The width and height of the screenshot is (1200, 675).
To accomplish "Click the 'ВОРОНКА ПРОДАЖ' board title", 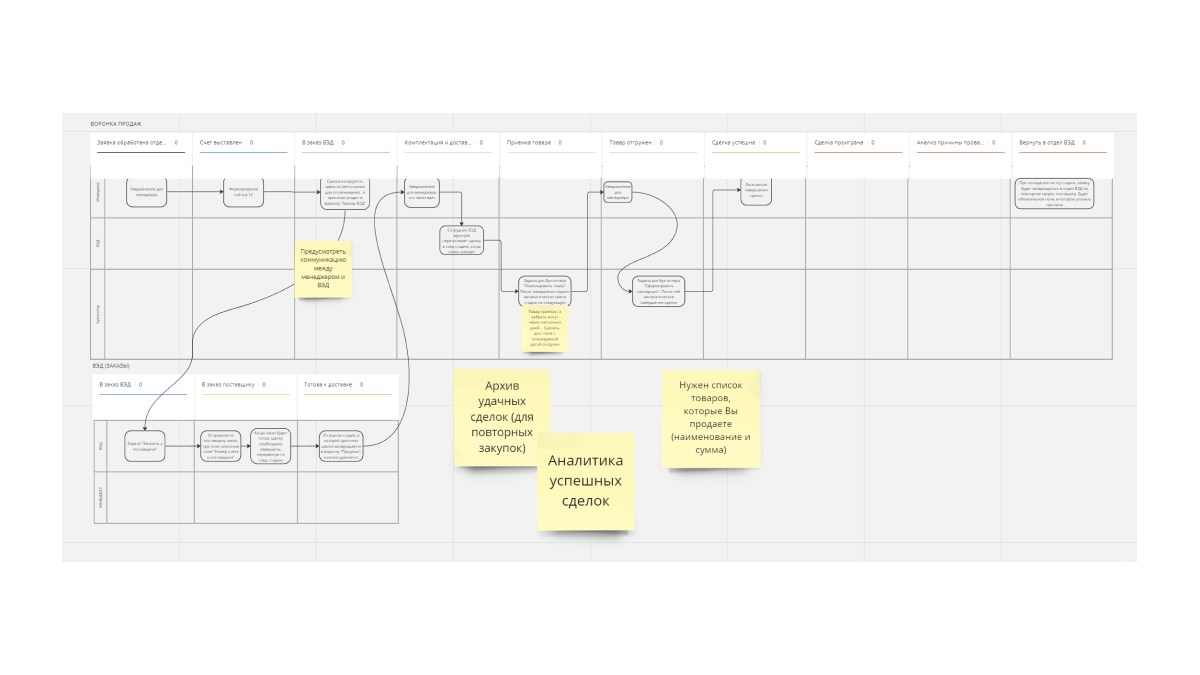I will click(x=115, y=124).
